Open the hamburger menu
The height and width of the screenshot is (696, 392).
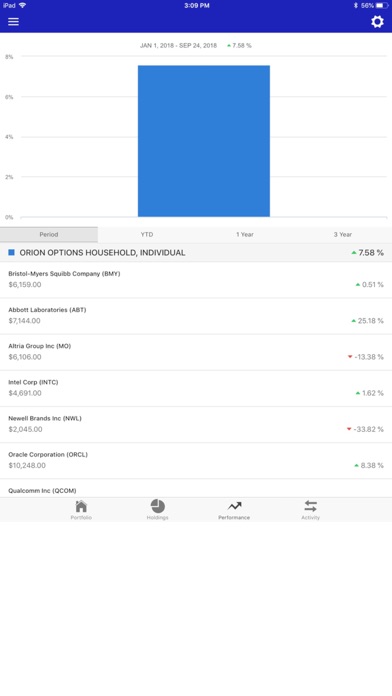click(x=13, y=21)
